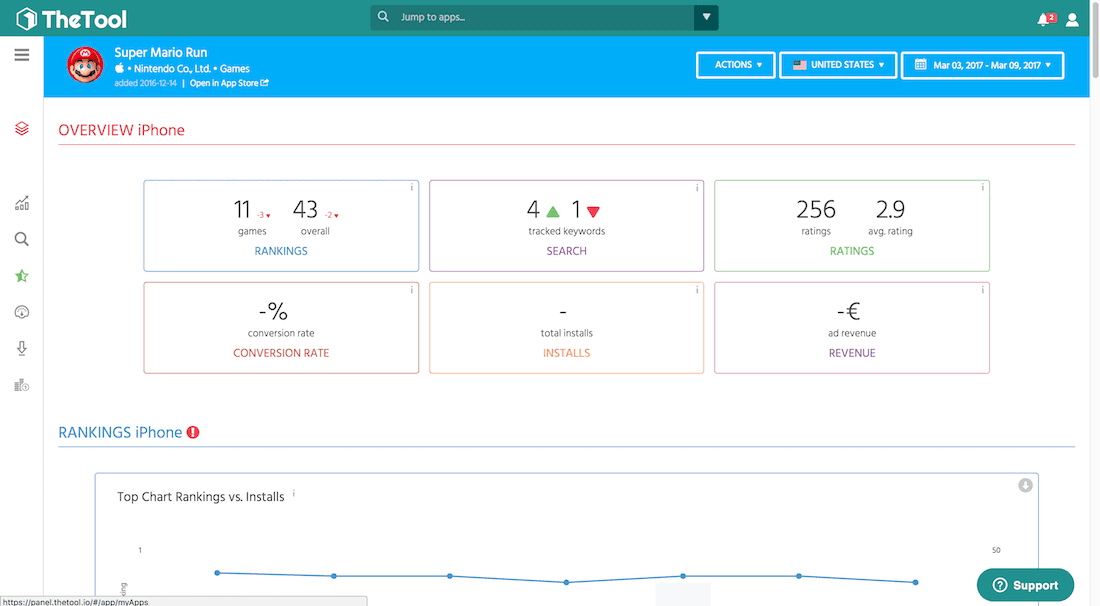Open the hamburger menu icon
1100x606 pixels.
(x=22, y=55)
